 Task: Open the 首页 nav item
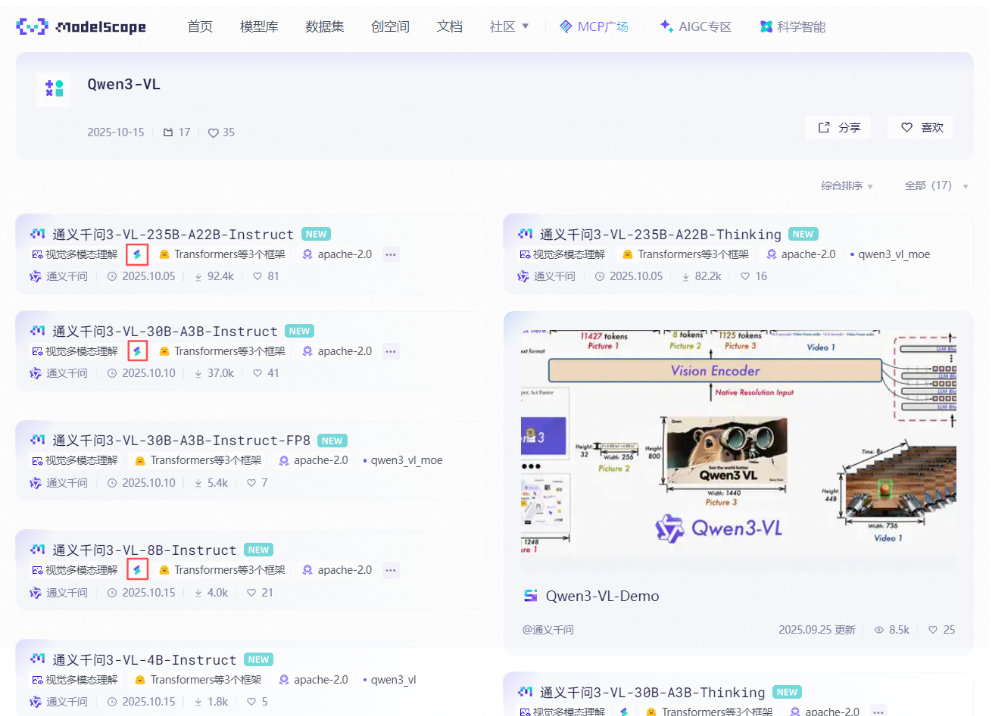(x=200, y=27)
